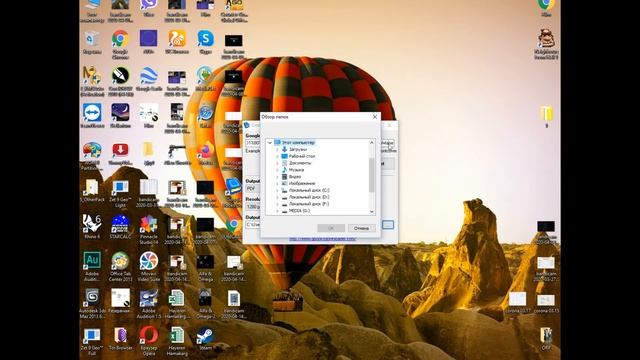Open the Recycle Bin icon
Viewport: 640px width, 360px height.
(x=92, y=42)
